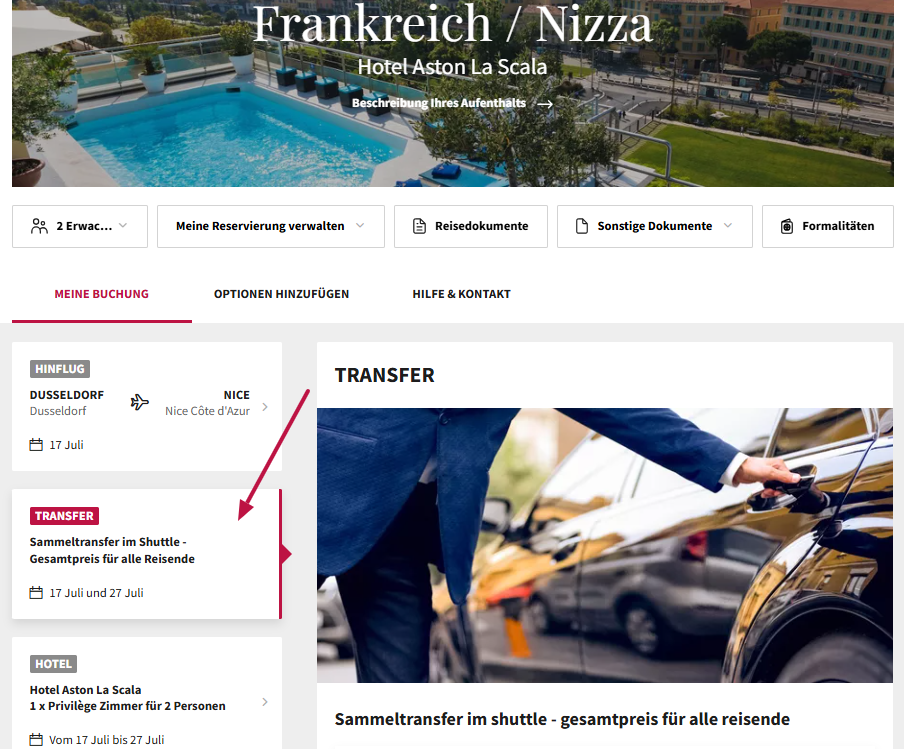Image resolution: width=904 pixels, height=749 pixels.
Task: Click the calendar icon in Transfer card
Action: [x=36, y=593]
